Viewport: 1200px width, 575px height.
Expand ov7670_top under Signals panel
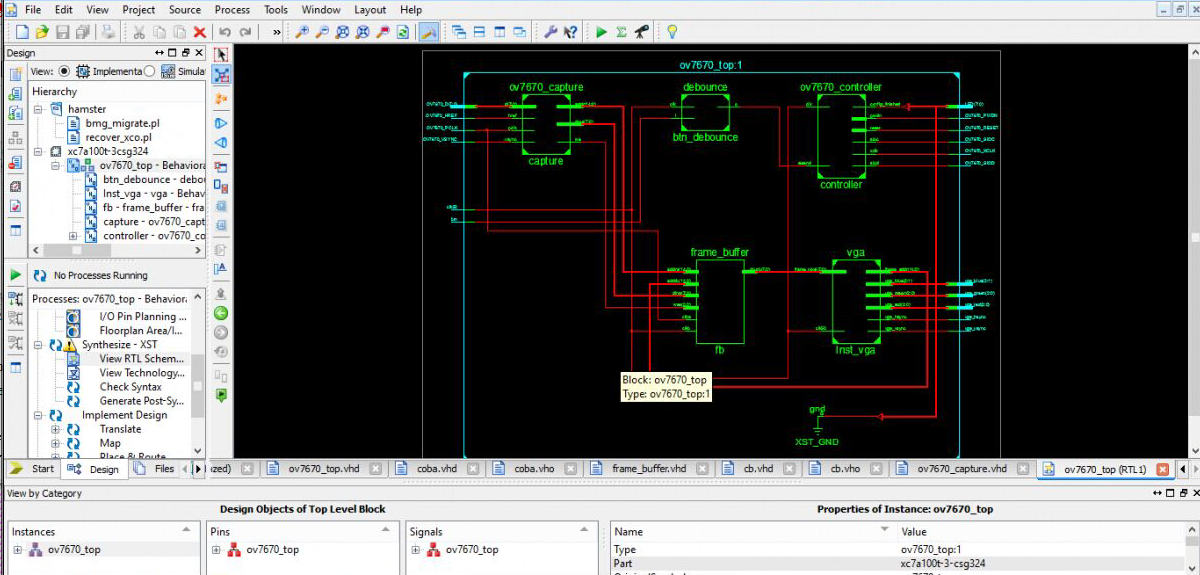[x=416, y=550]
